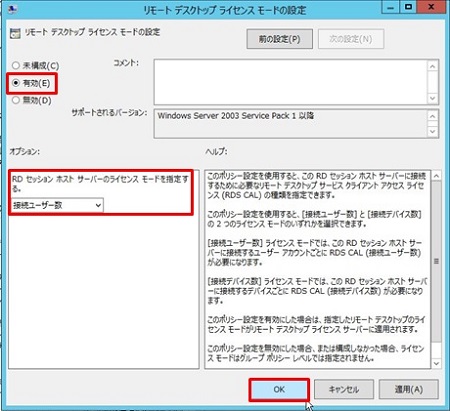
Task: Click the title bar system icon
Action: [12, 9]
